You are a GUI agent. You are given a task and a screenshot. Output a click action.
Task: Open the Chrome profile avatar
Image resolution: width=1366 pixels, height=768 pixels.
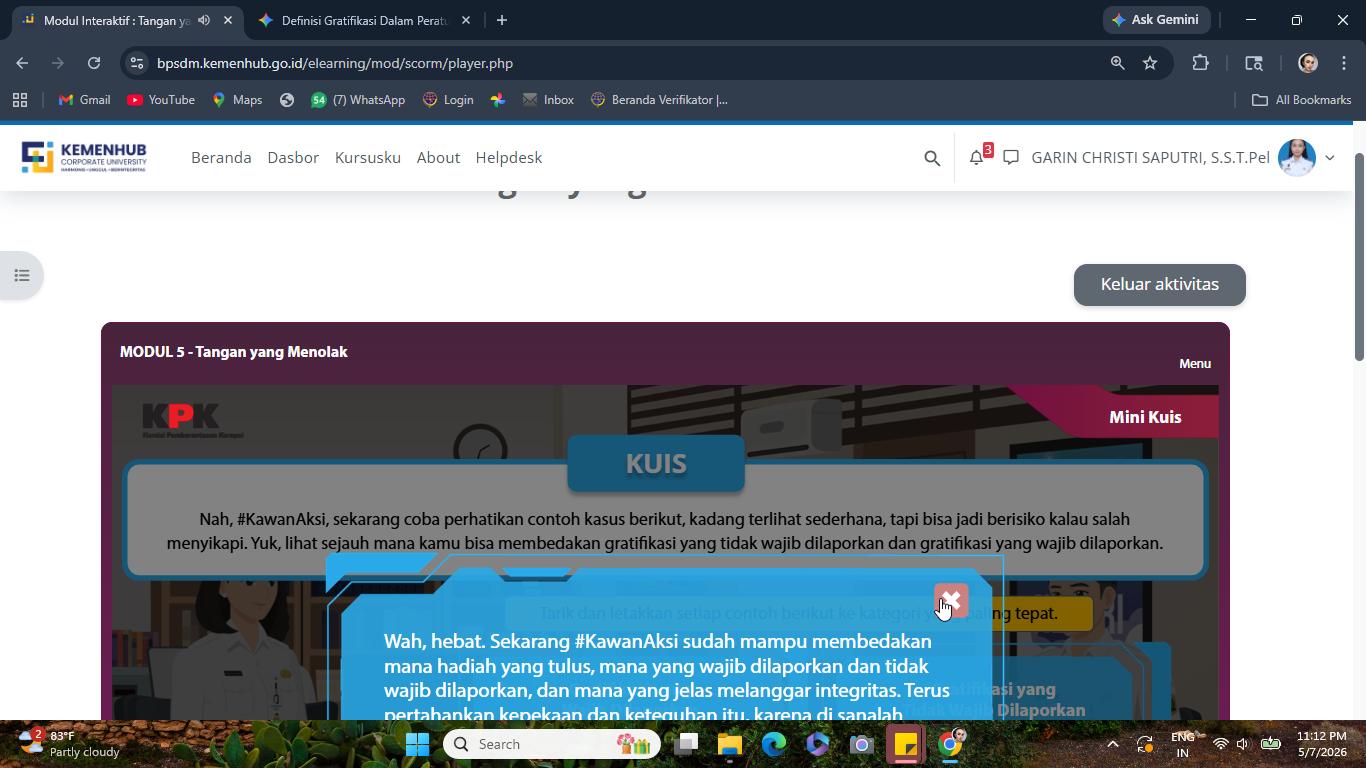pyautogui.click(x=1307, y=63)
